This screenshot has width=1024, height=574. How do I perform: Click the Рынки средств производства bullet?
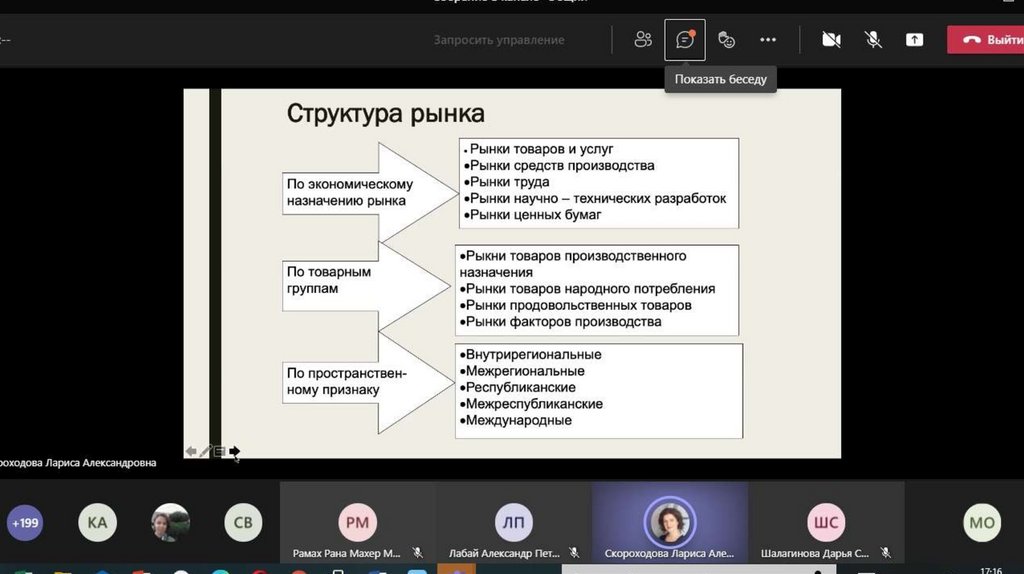[559, 165]
